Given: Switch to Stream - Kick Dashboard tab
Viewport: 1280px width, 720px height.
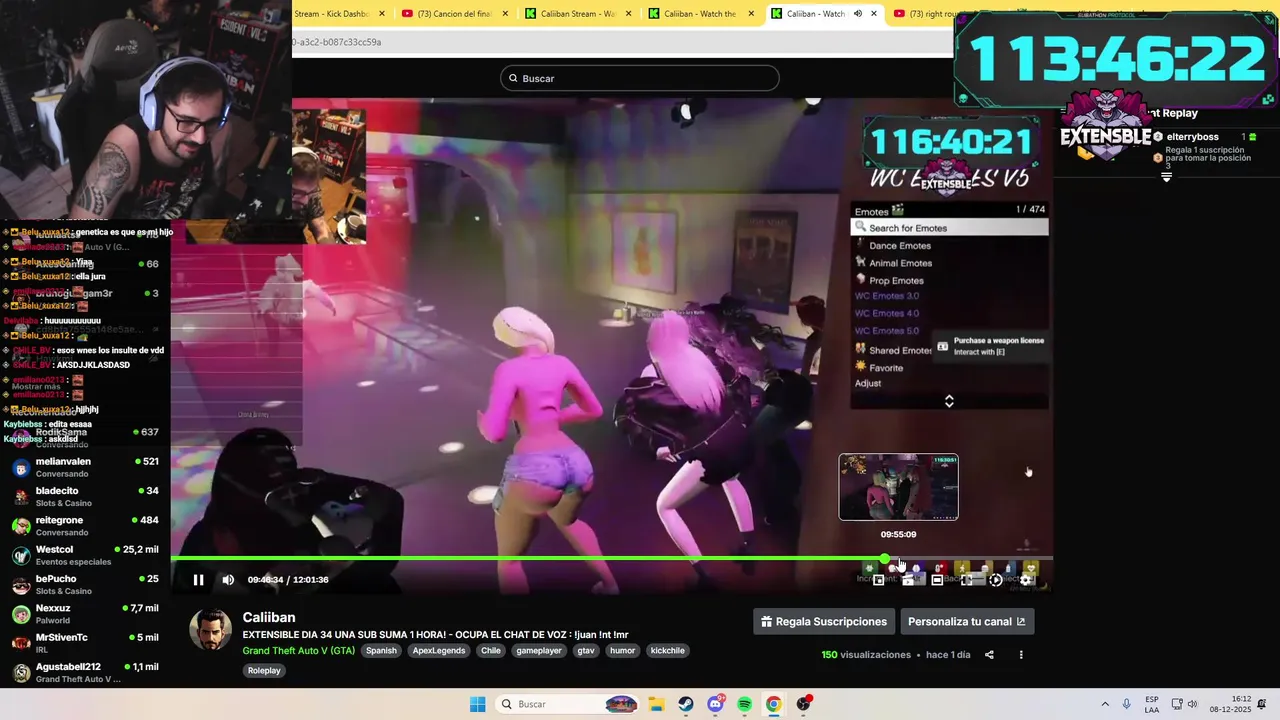Looking at the screenshot, I should [331, 14].
